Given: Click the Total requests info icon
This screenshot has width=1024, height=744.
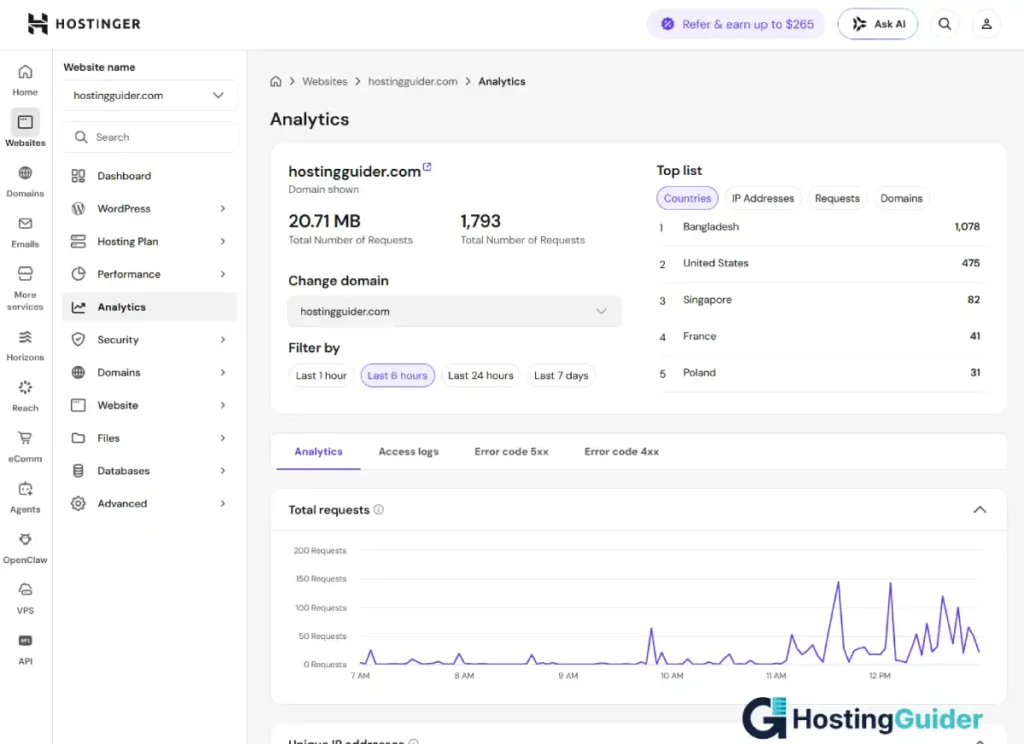Looking at the screenshot, I should 379,509.
